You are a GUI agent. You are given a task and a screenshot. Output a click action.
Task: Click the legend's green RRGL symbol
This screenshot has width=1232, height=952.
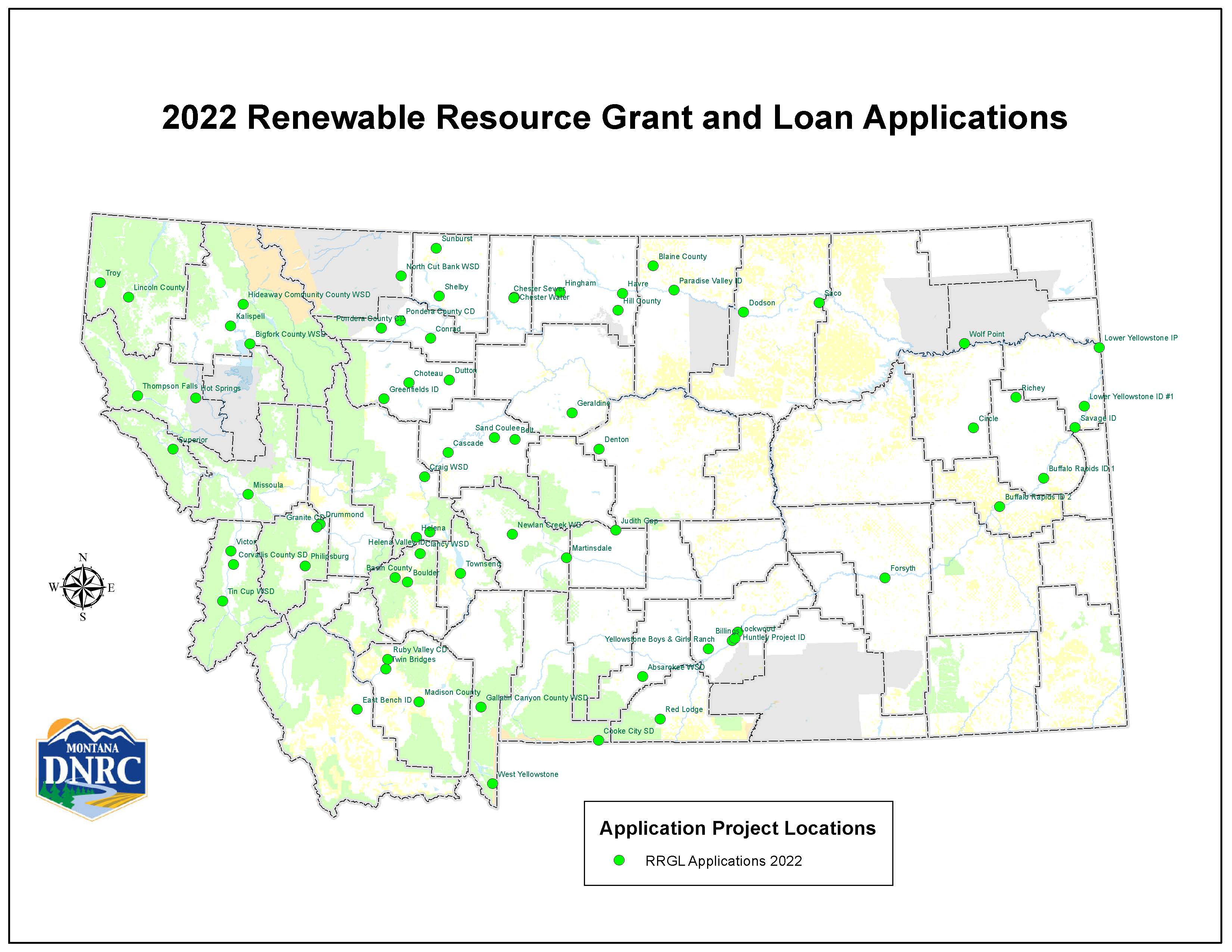point(619,861)
